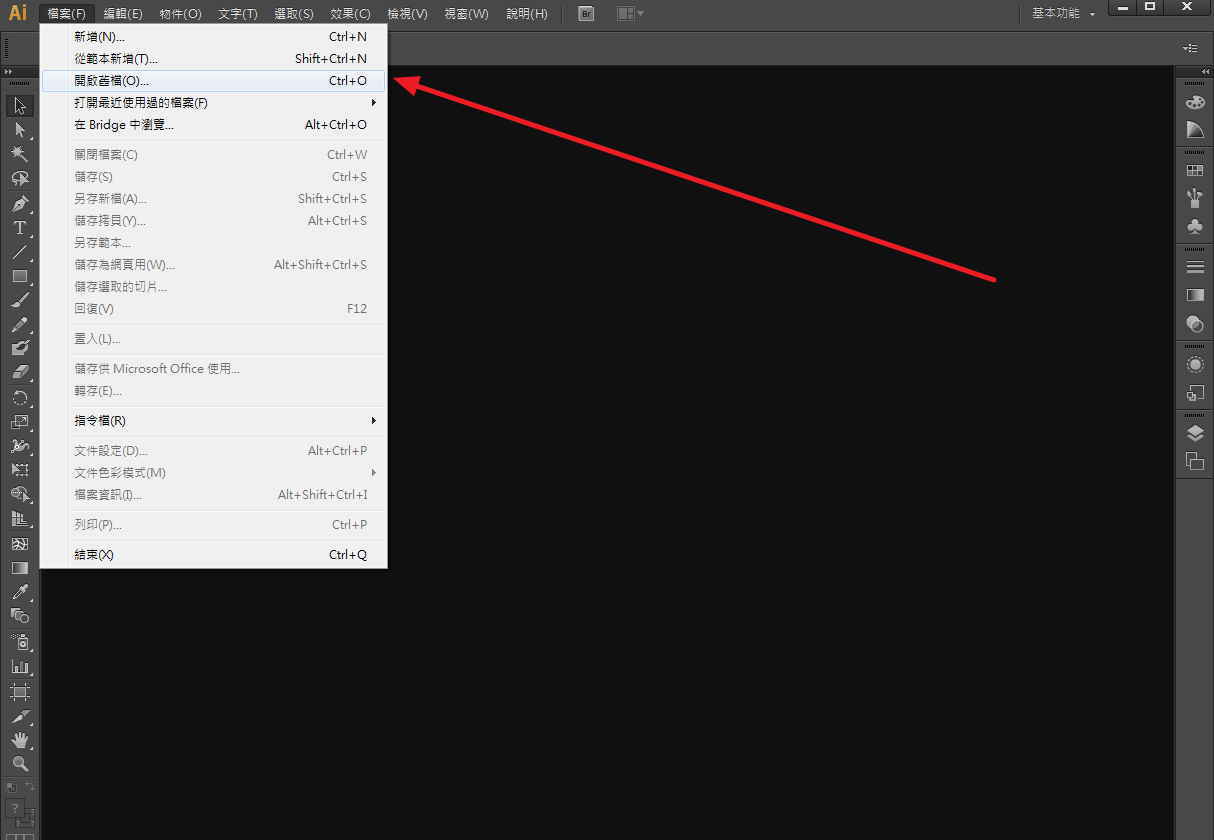
Task: Open the 編輯(E) menu
Action: tap(123, 14)
